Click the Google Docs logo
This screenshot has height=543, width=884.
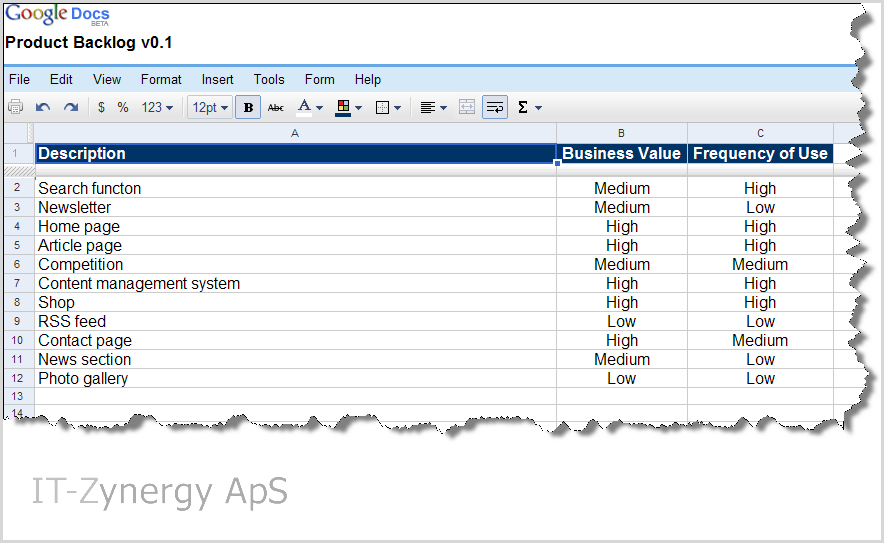57,14
